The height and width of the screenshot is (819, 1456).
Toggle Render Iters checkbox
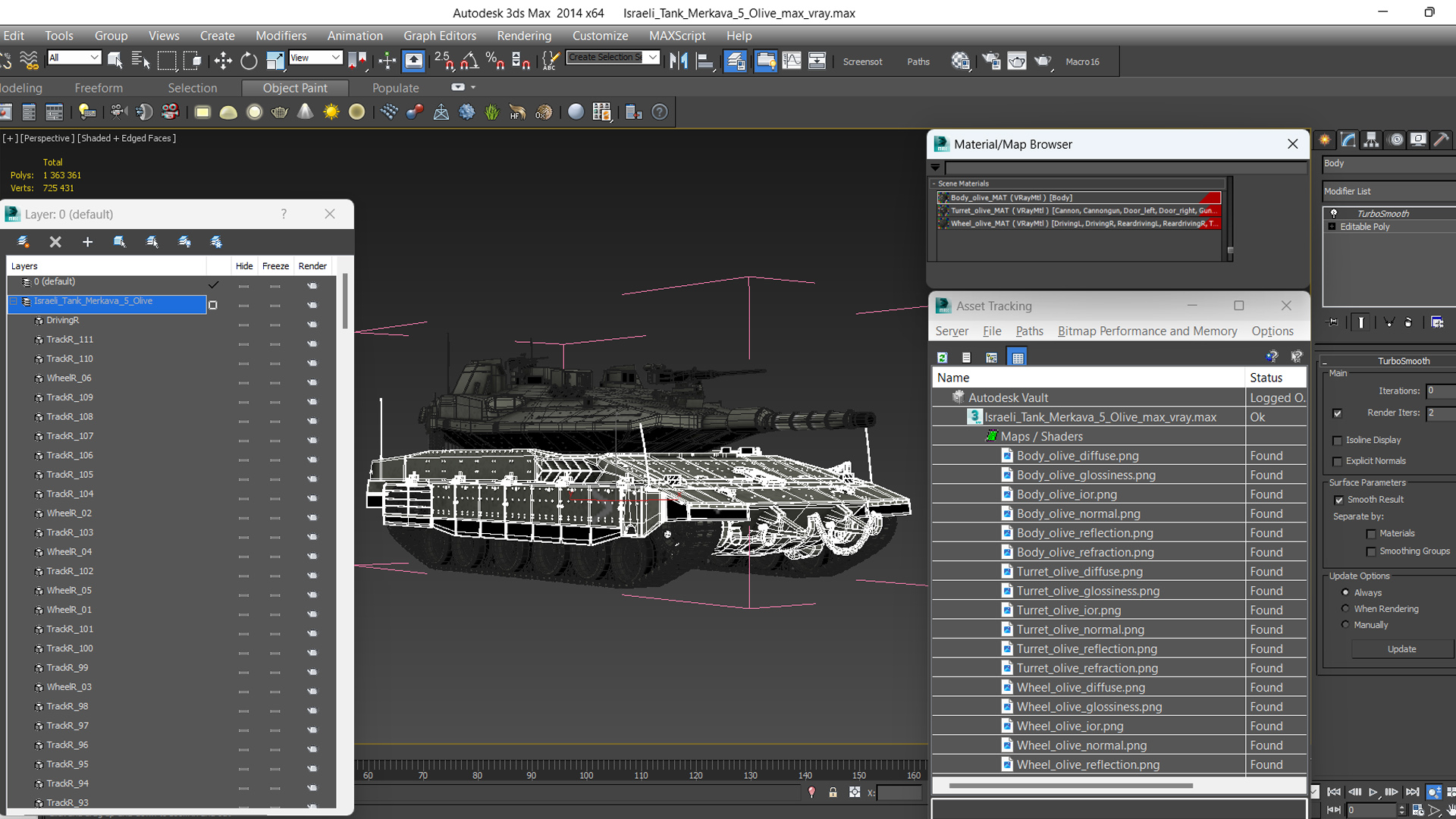click(x=1338, y=413)
